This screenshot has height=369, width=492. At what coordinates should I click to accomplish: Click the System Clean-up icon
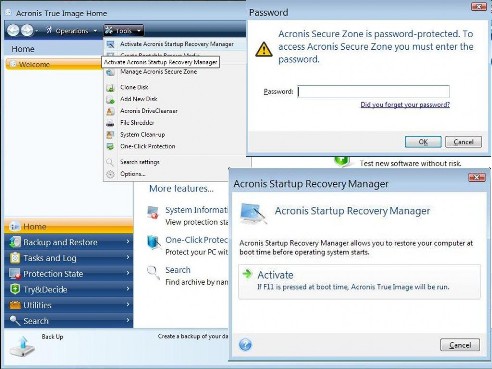click(110, 135)
